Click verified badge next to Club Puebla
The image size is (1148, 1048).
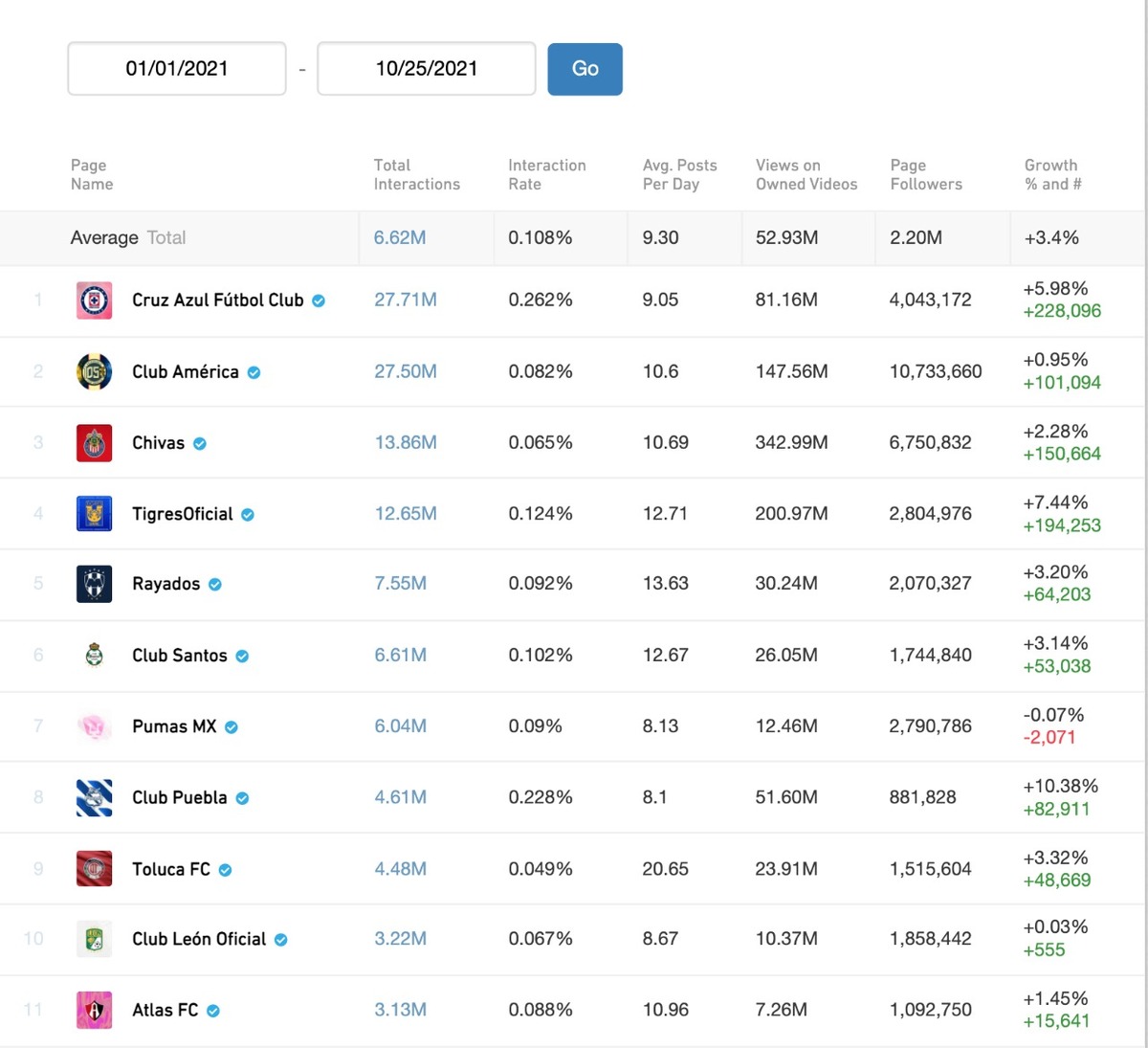click(x=242, y=798)
